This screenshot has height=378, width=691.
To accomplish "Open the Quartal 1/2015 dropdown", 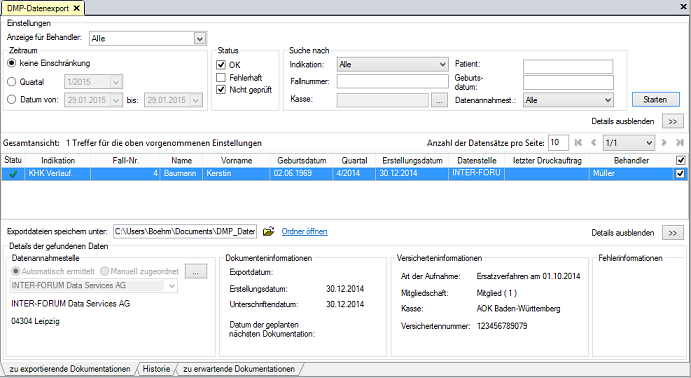I will point(116,82).
